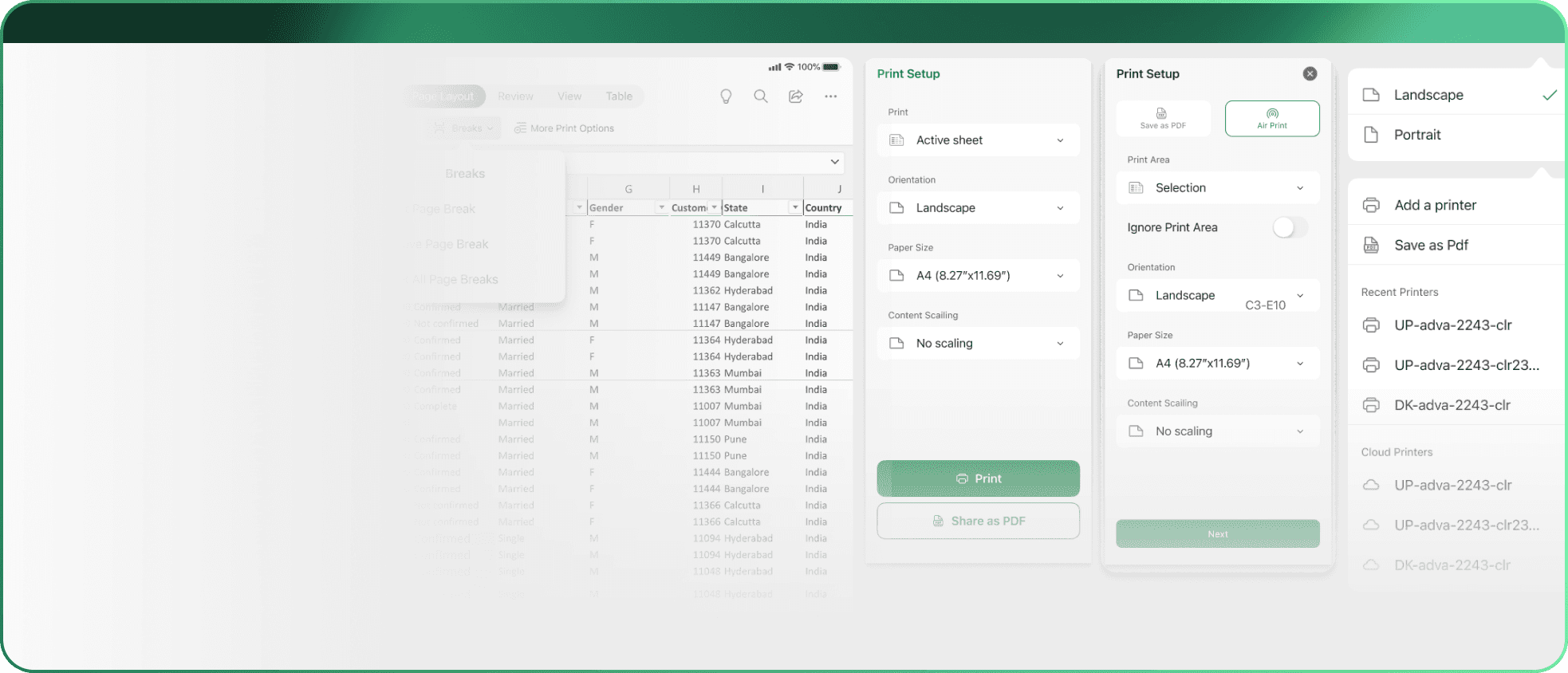Select the Save as PDF option tile
This screenshot has height=673, width=1568.
click(x=1163, y=118)
